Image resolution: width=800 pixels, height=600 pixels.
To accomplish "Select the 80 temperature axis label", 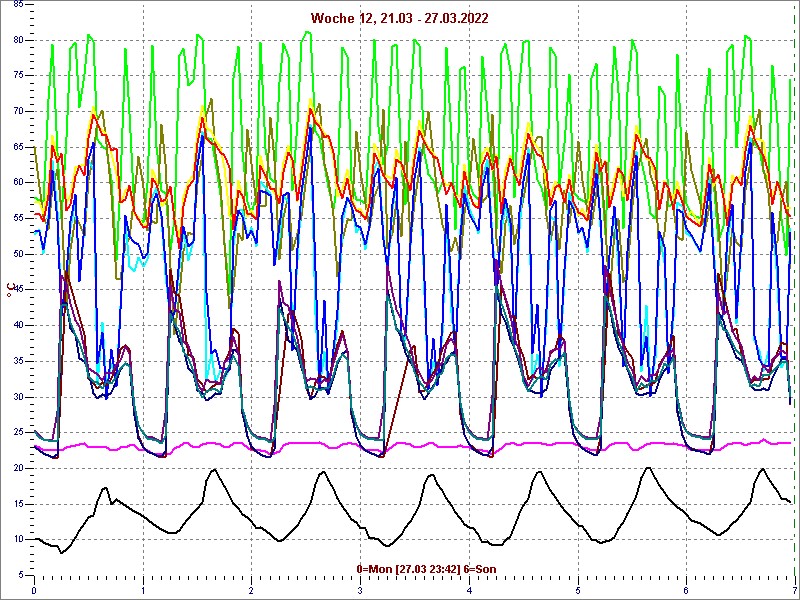I will coord(17,40).
